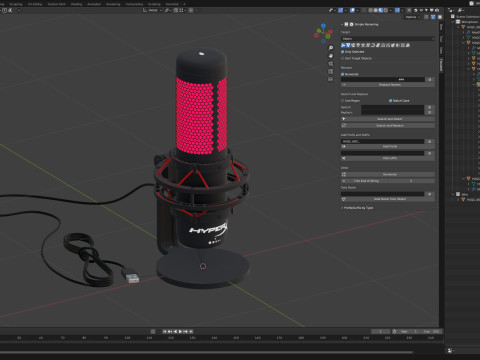Toggle viewport overlays icon in header
The image size is (480, 360).
click(352, 10)
